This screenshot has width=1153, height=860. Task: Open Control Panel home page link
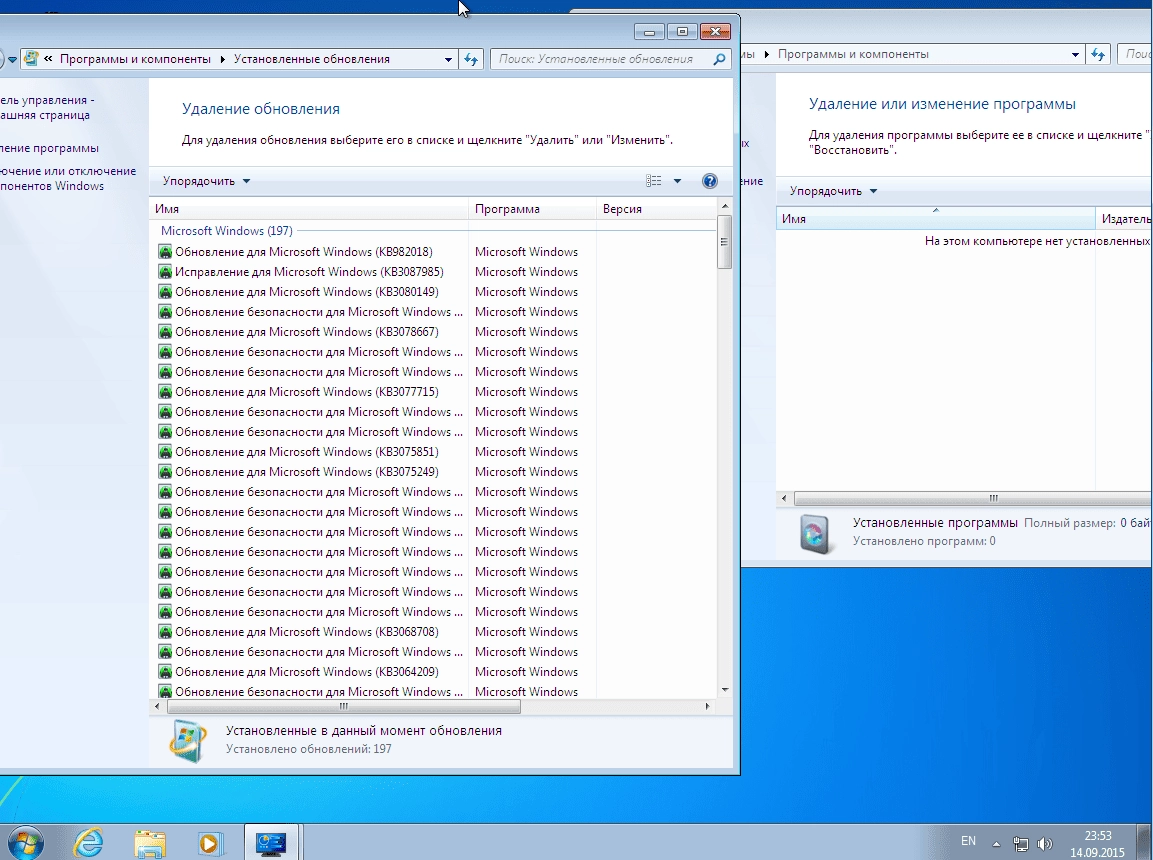(x=46, y=107)
